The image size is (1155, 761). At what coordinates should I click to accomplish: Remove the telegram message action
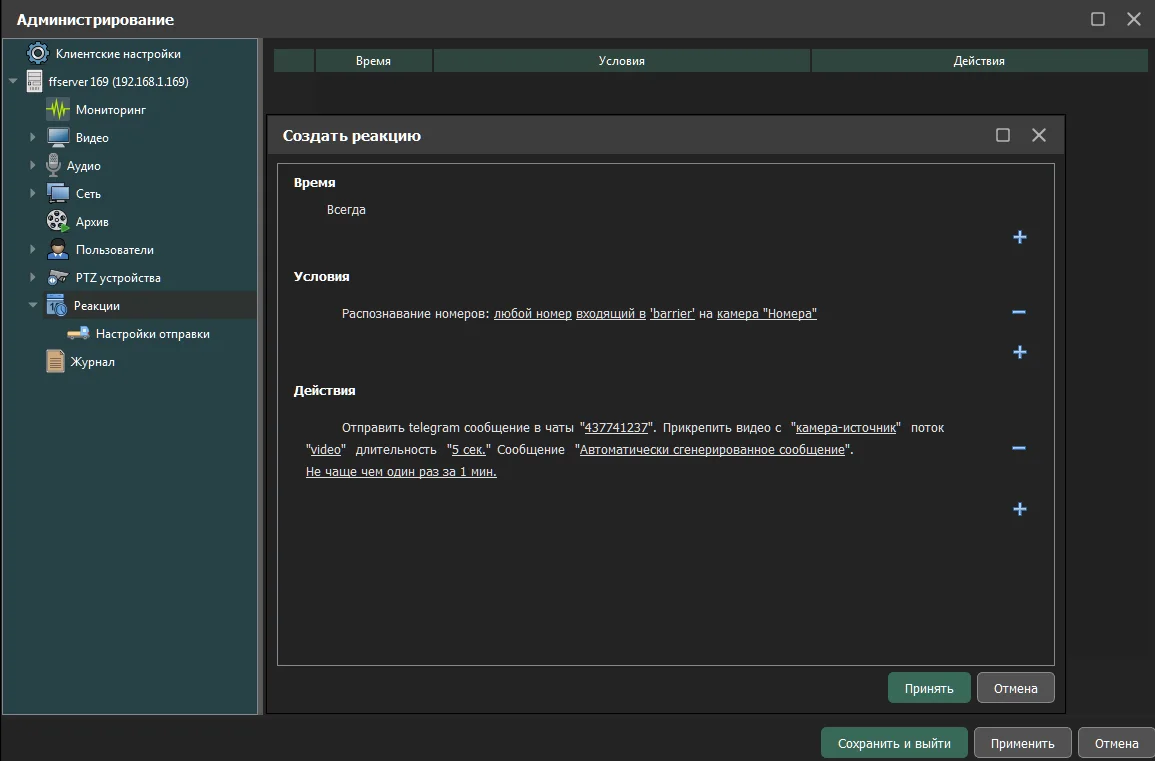[1019, 448]
